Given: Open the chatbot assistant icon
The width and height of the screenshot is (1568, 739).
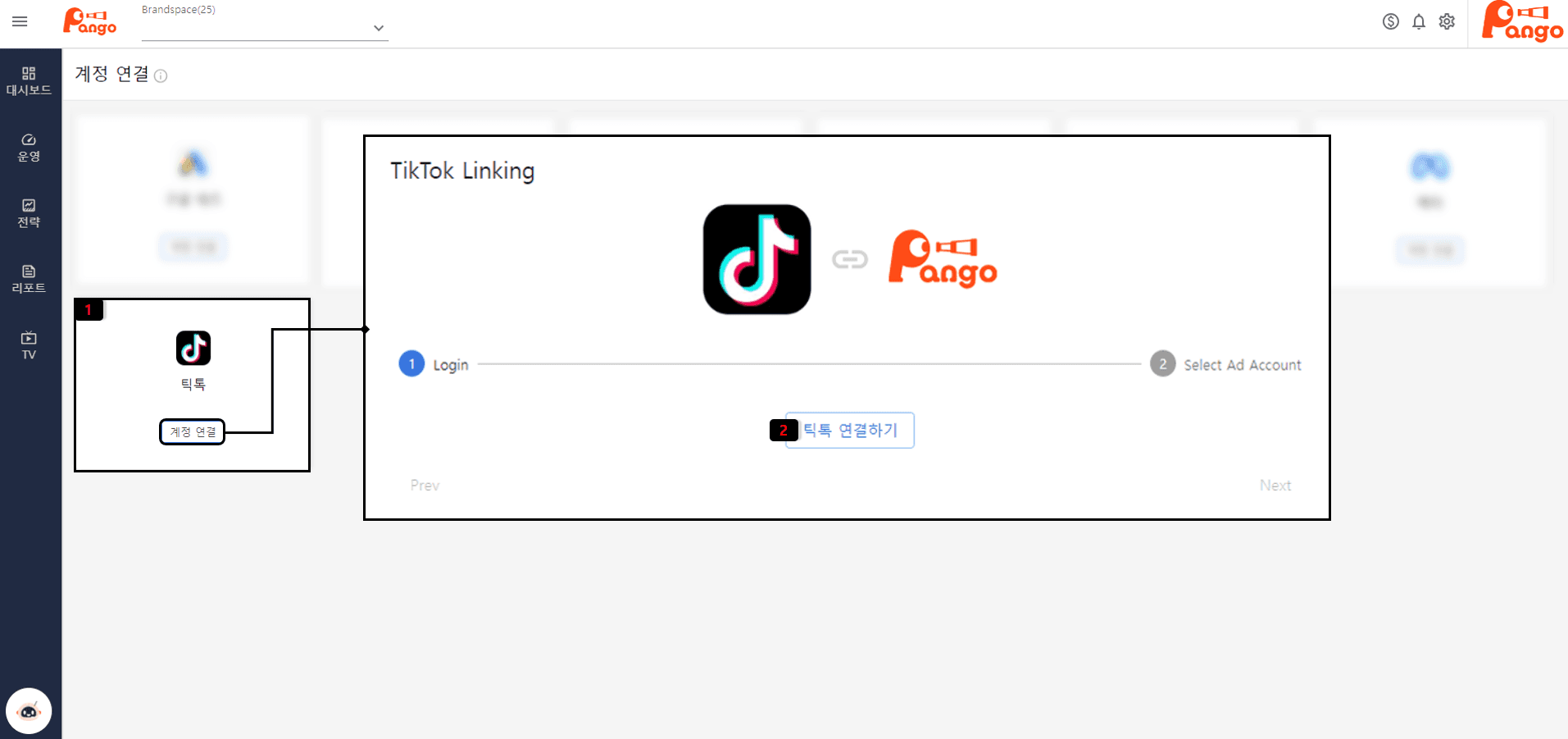Looking at the screenshot, I should 29,710.
